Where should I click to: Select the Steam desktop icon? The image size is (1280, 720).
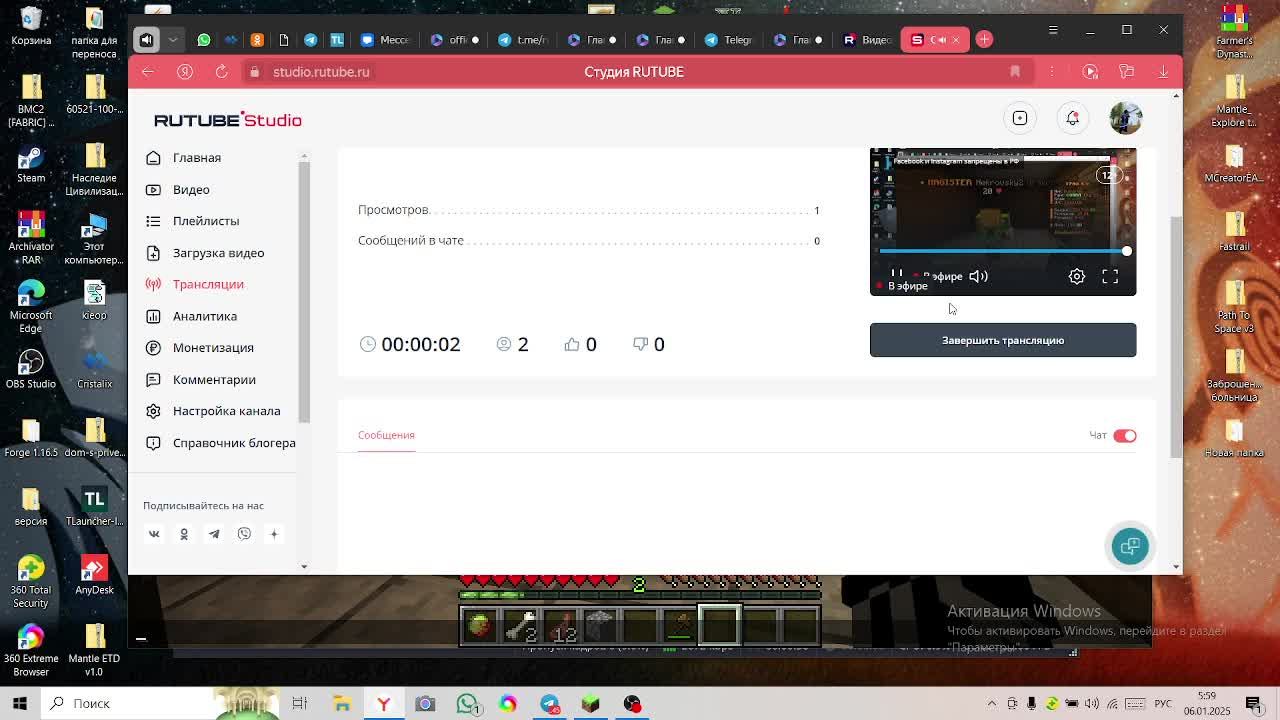31,164
